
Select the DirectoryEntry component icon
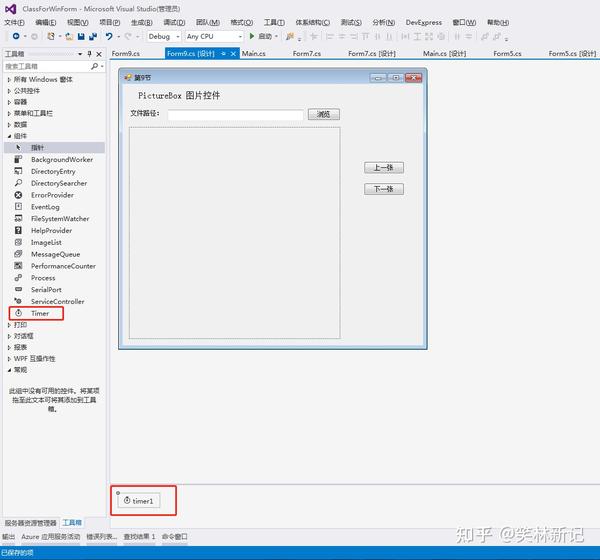click(18, 171)
